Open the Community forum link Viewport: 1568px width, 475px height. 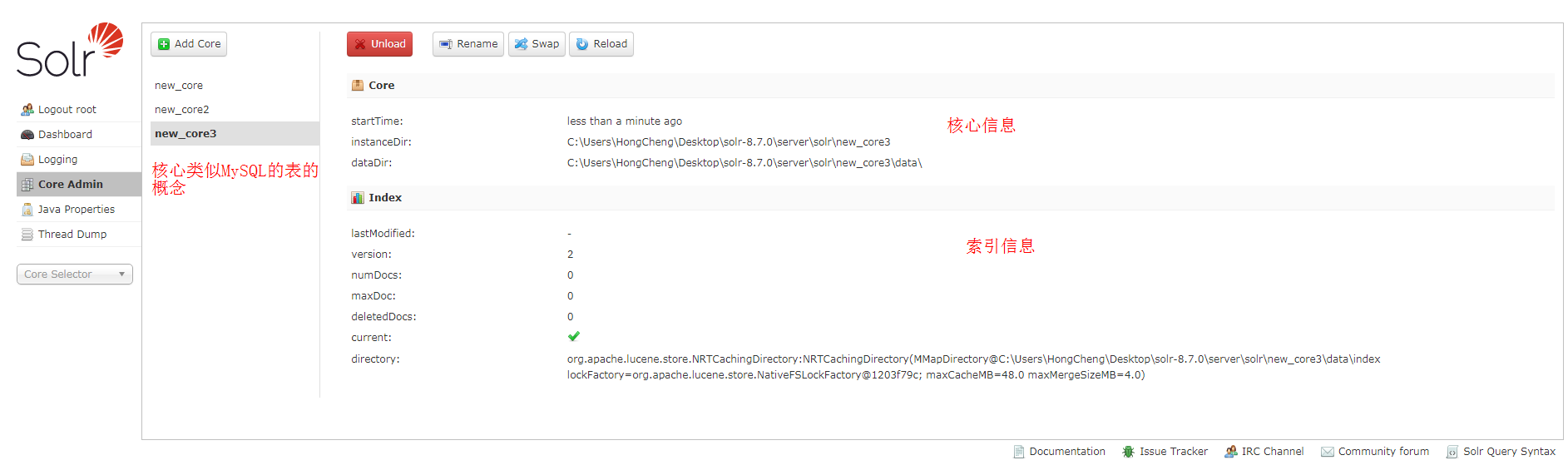(1375, 452)
